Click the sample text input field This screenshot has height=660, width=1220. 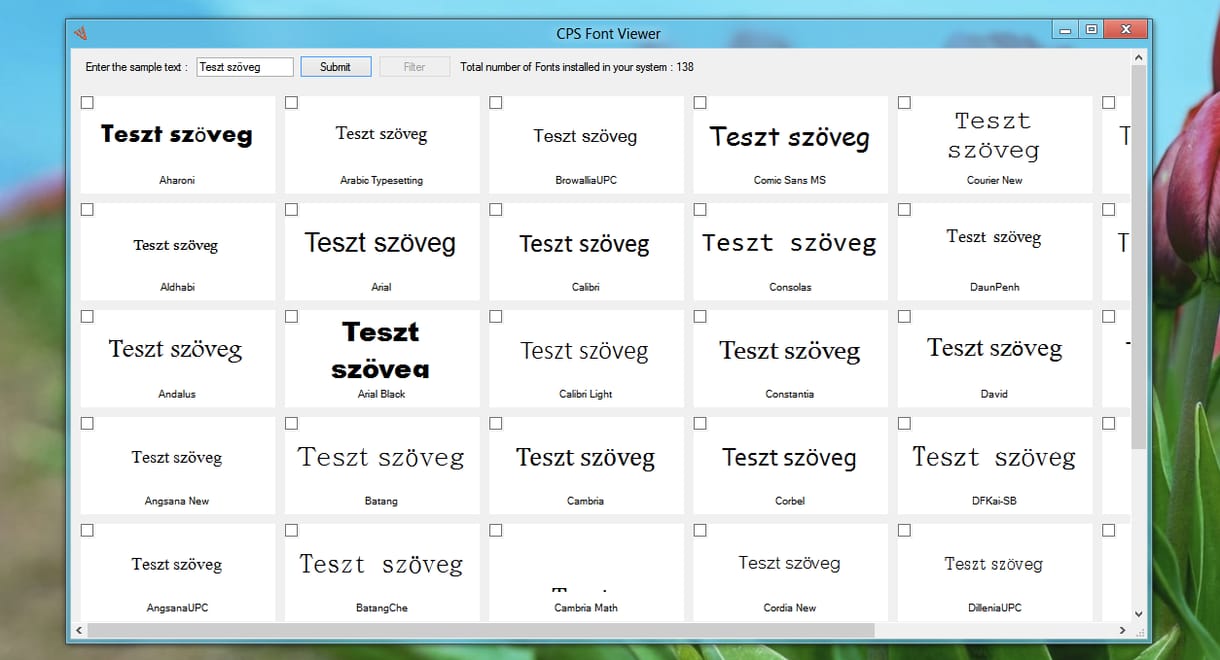point(245,67)
